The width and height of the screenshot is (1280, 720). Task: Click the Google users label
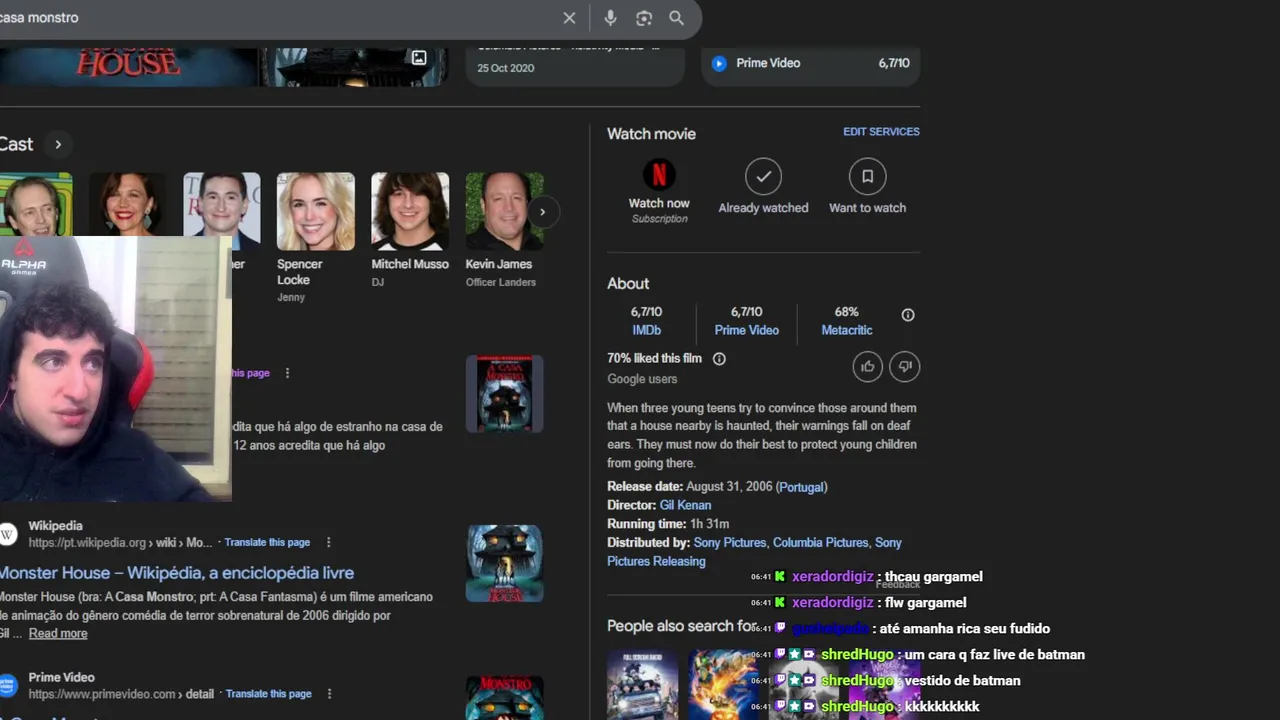[x=642, y=379]
